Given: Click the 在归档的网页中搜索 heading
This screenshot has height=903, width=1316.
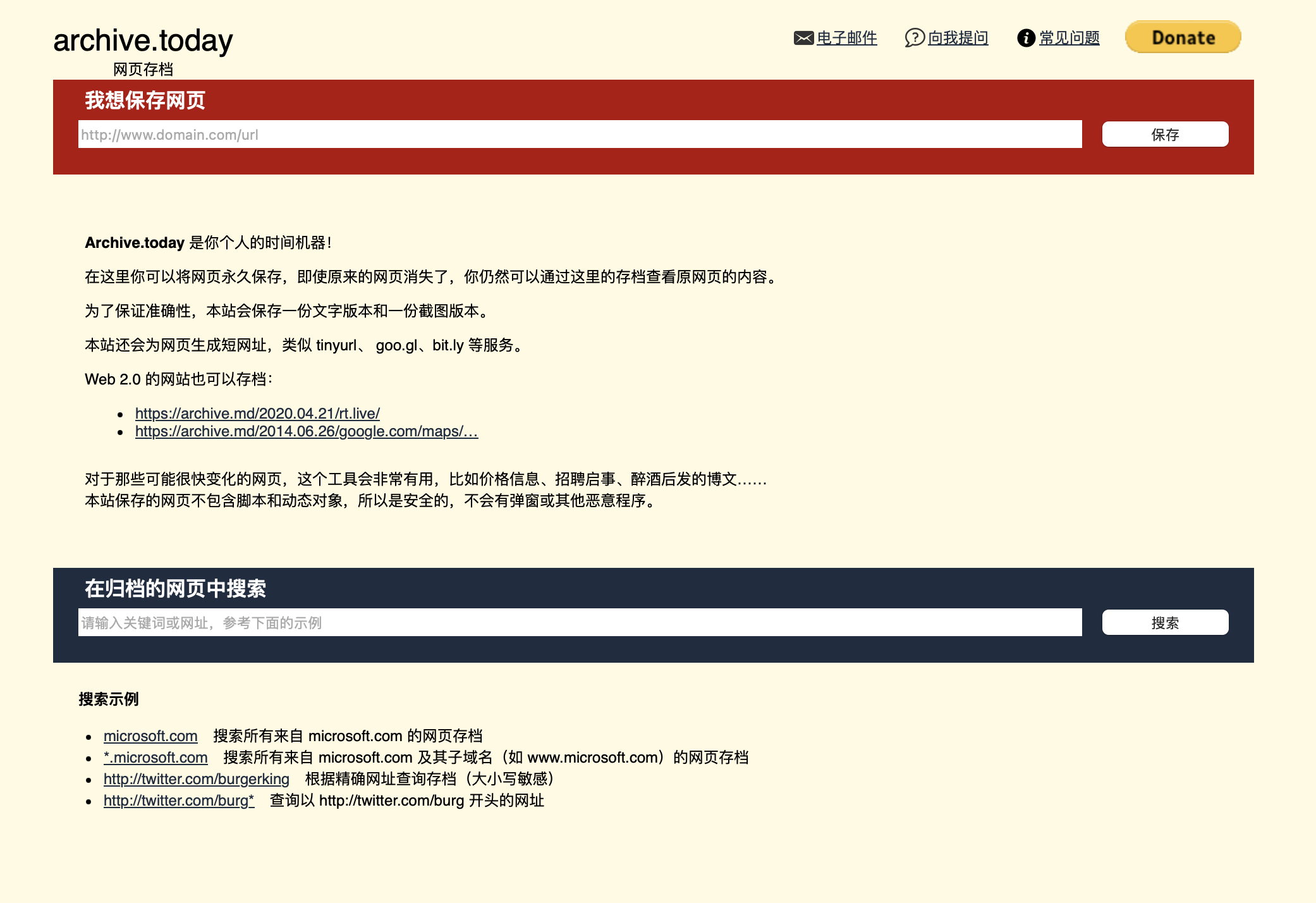Looking at the screenshot, I should point(175,589).
